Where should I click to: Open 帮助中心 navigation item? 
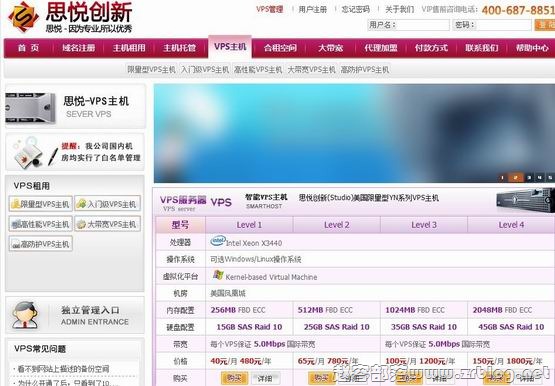532,48
